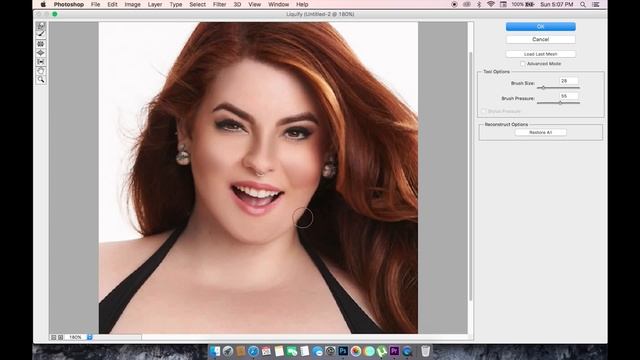
Task: Open the Select menu
Action: click(198, 4)
